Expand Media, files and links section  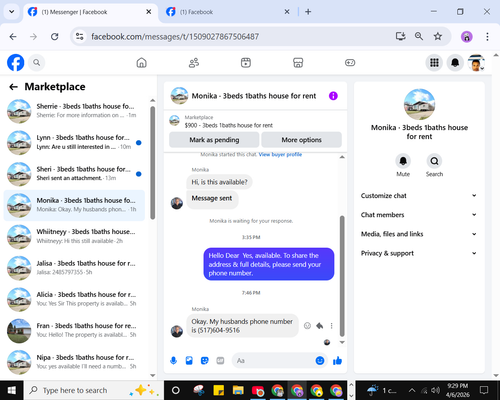419,234
